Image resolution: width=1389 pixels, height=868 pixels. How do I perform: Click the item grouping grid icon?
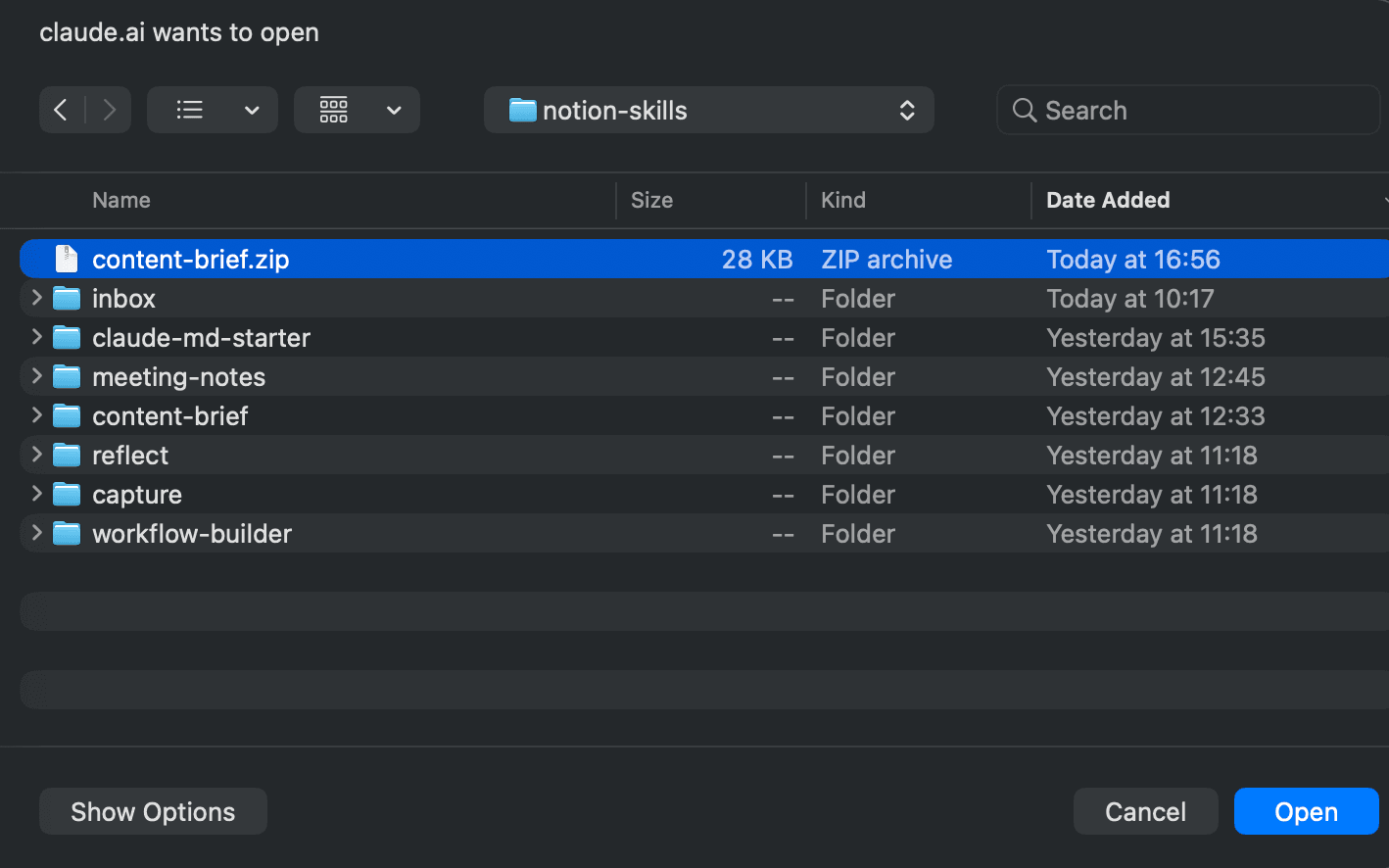point(333,110)
